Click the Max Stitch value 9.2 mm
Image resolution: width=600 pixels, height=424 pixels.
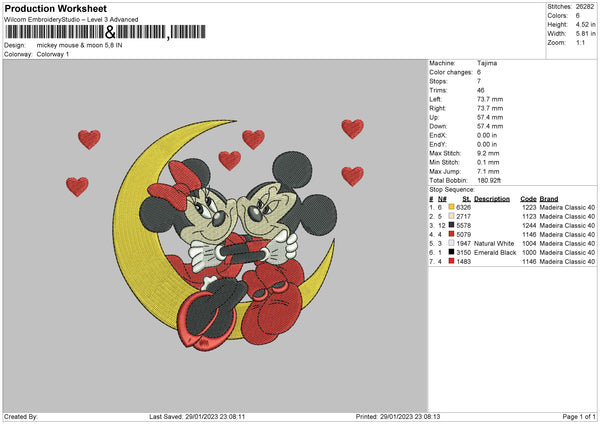[x=488, y=153]
